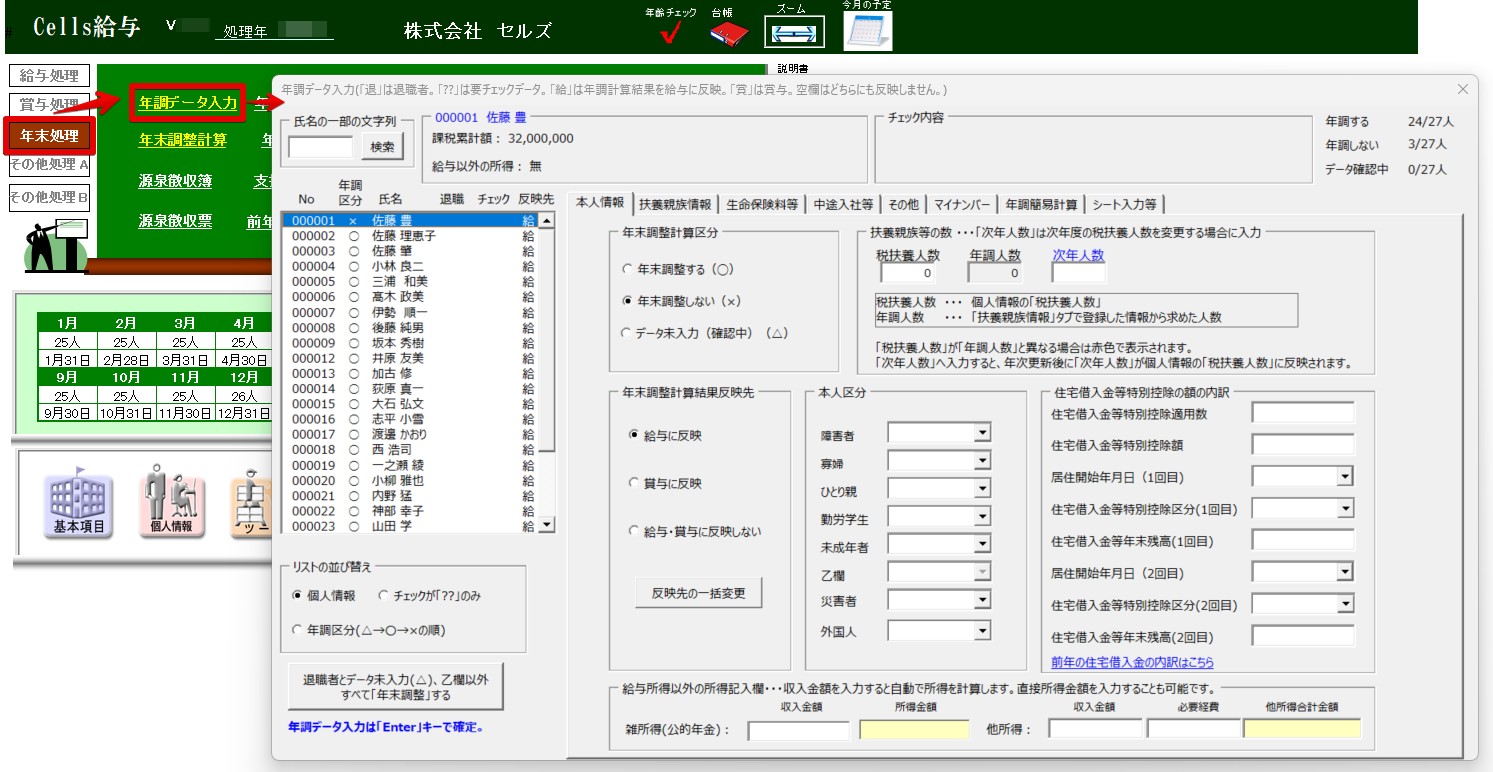Click the employee list scrollbar down arrow
This screenshot has height=772, width=1493.
(546, 525)
